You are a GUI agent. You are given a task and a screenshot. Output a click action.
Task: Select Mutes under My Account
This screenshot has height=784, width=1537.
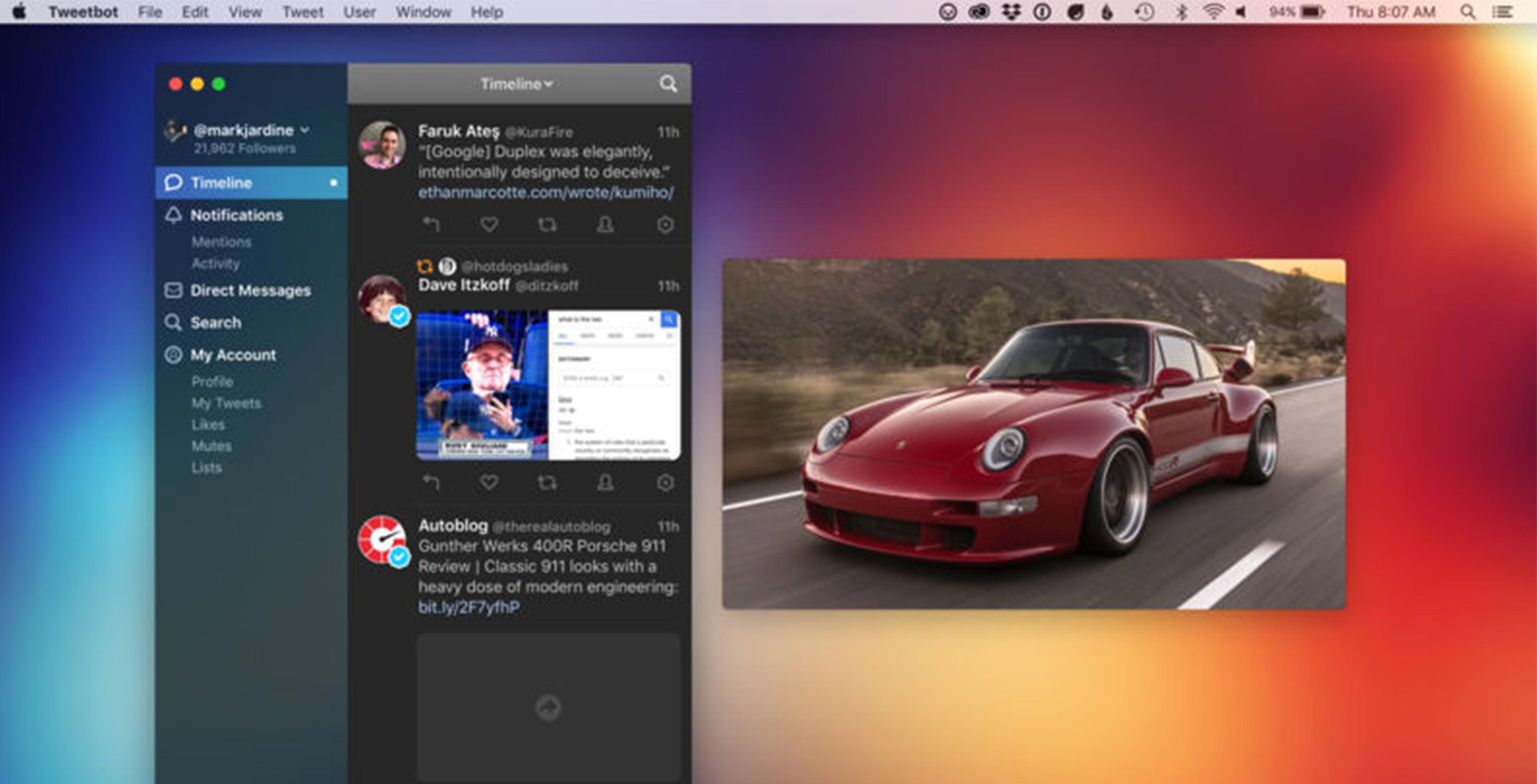(x=211, y=446)
